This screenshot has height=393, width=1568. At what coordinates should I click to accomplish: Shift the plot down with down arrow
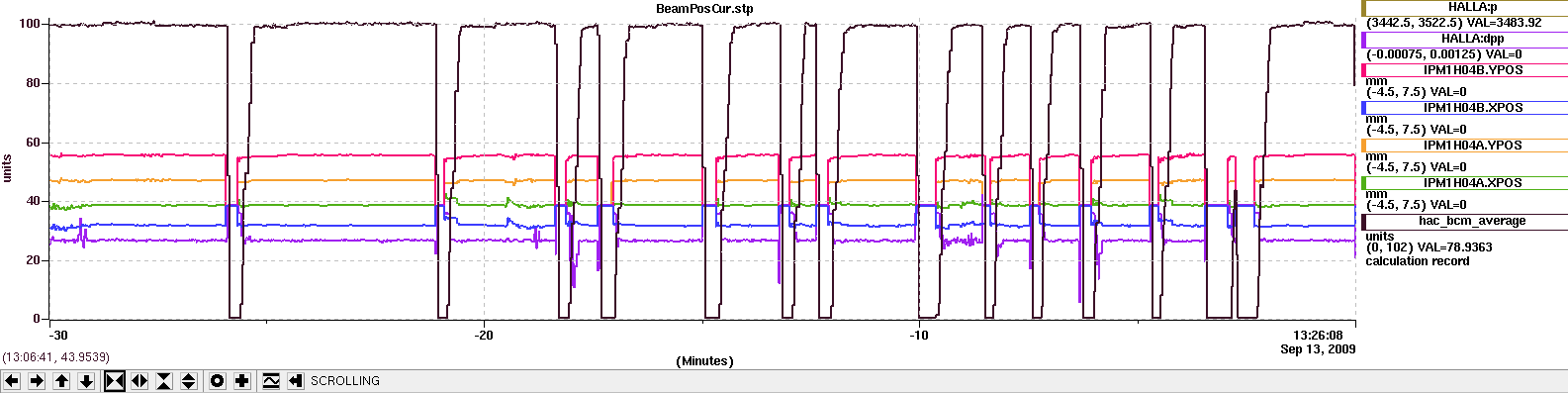pyautogui.click(x=86, y=381)
